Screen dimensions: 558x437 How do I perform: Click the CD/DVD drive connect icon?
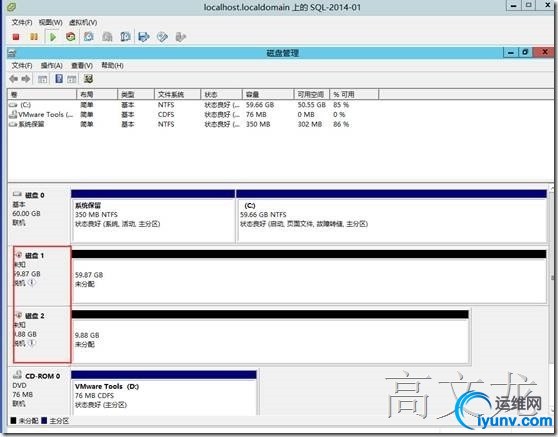click(x=162, y=37)
